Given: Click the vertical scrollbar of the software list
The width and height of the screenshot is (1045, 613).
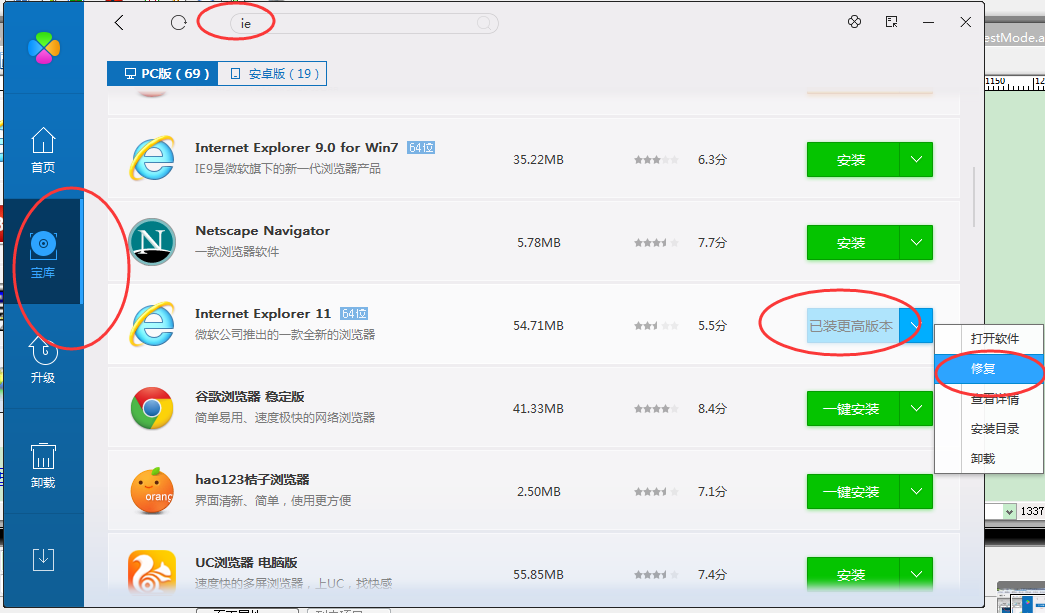Looking at the screenshot, I should (x=974, y=196).
